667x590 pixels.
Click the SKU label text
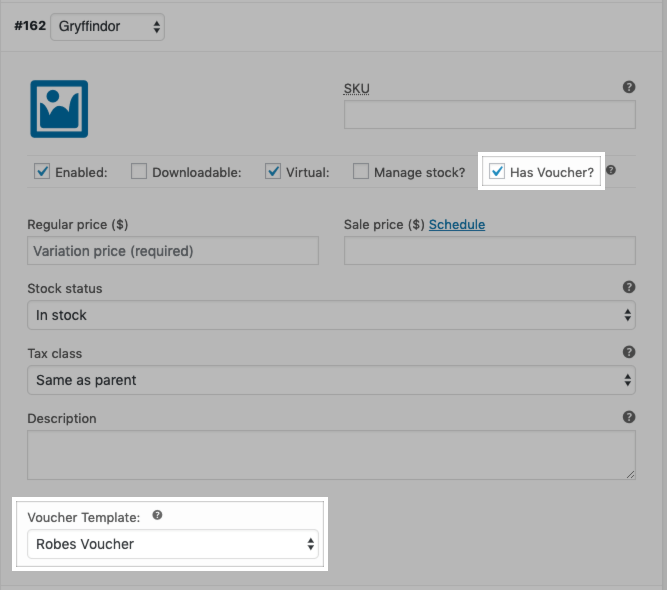tap(356, 88)
